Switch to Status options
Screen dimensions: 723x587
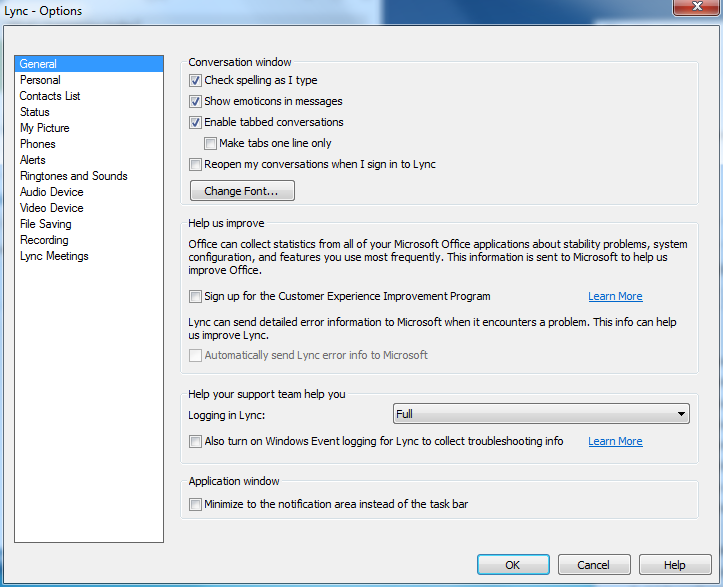click(89, 112)
